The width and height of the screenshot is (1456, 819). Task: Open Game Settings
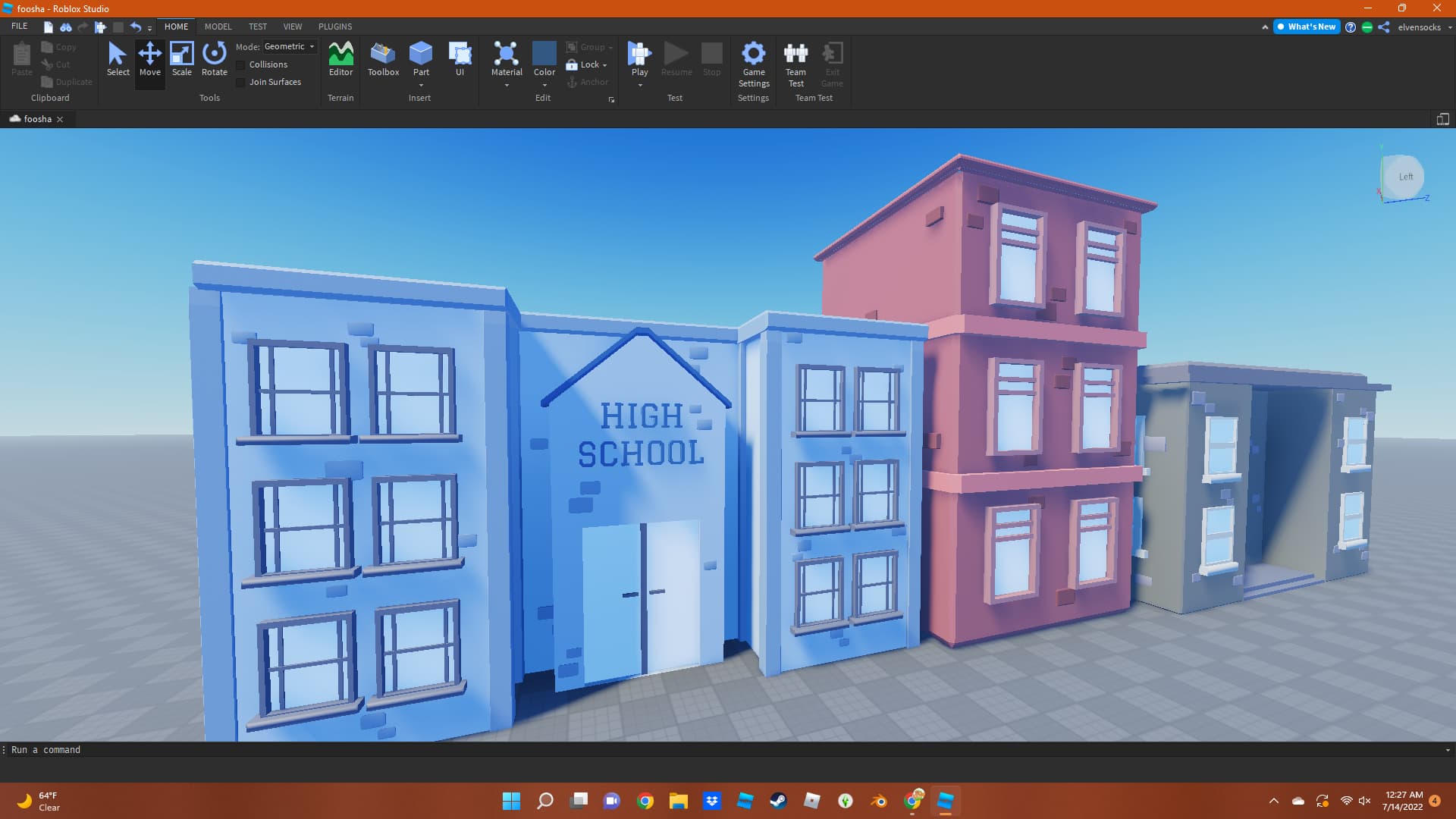click(x=753, y=64)
